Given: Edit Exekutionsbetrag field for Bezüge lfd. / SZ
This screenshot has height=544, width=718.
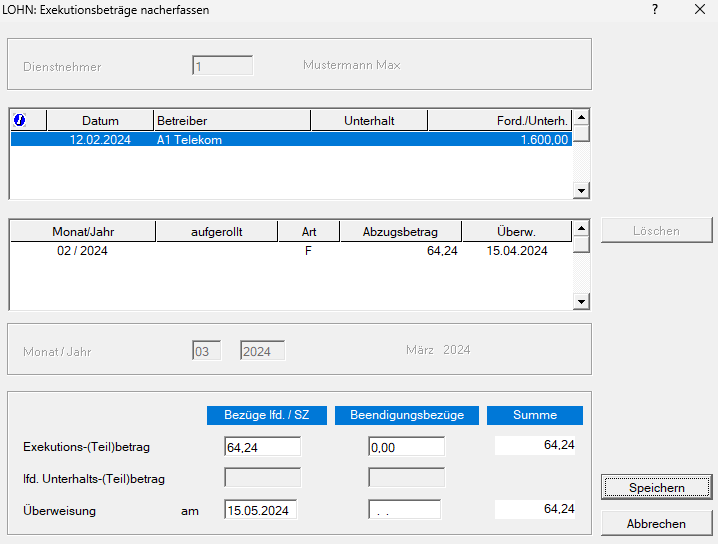Looking at the screenshot, I should (x=262, y=447).
